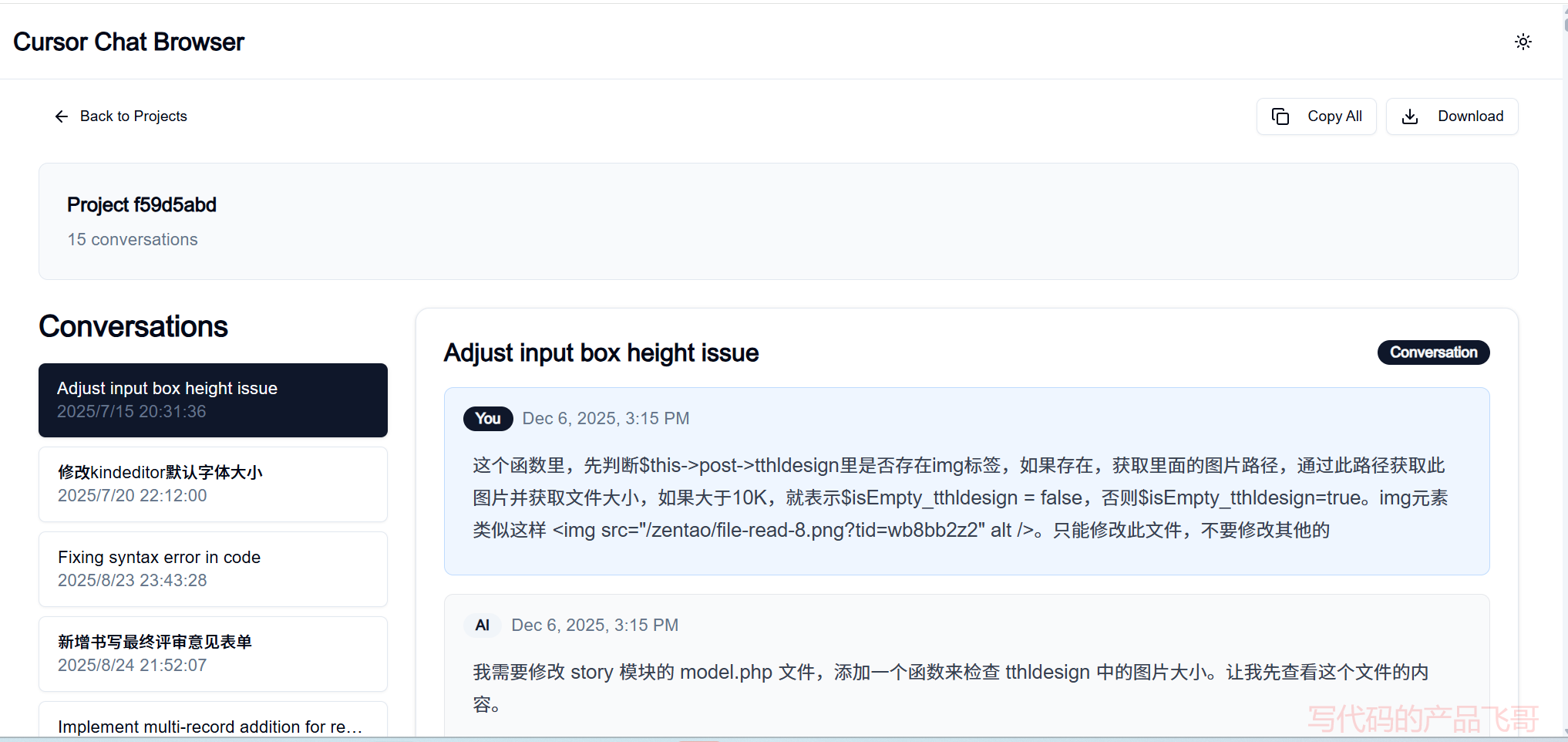Select conversation "Adjust input box height issue"
This screenshot has width=1568, height=742.
click(213, 400)
